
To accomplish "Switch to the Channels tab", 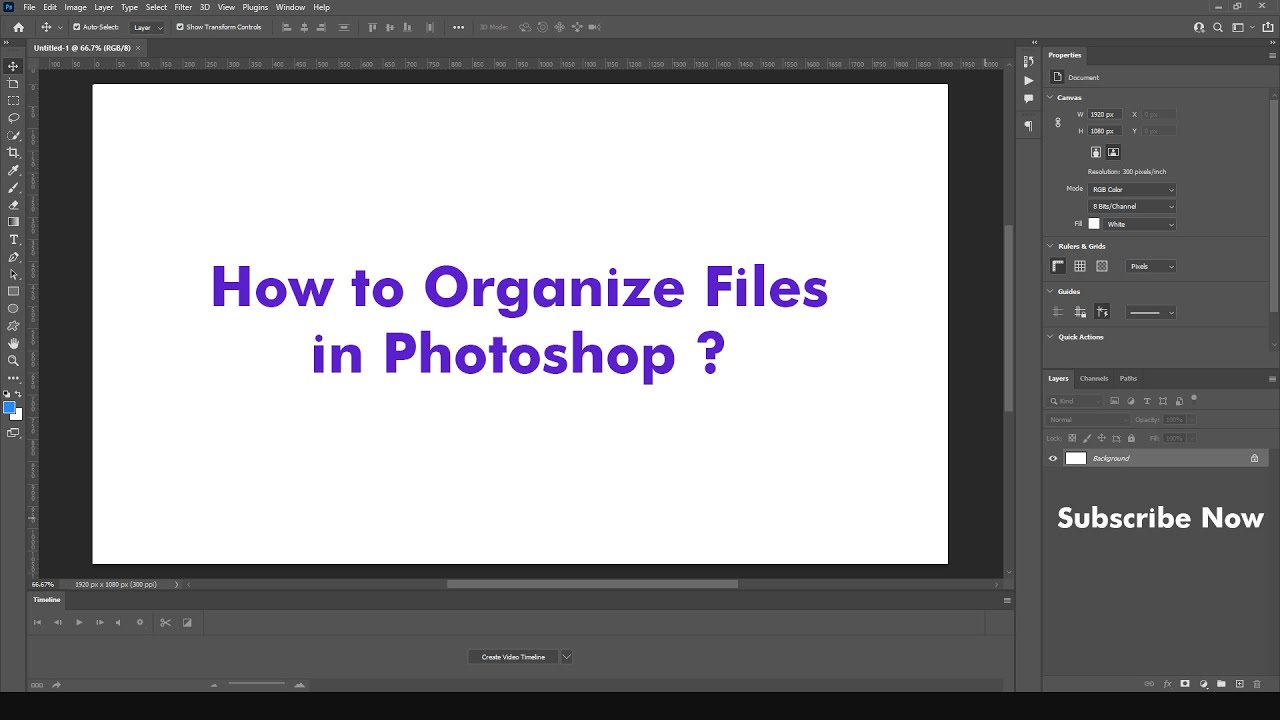I will click(x=1094, y=378).
